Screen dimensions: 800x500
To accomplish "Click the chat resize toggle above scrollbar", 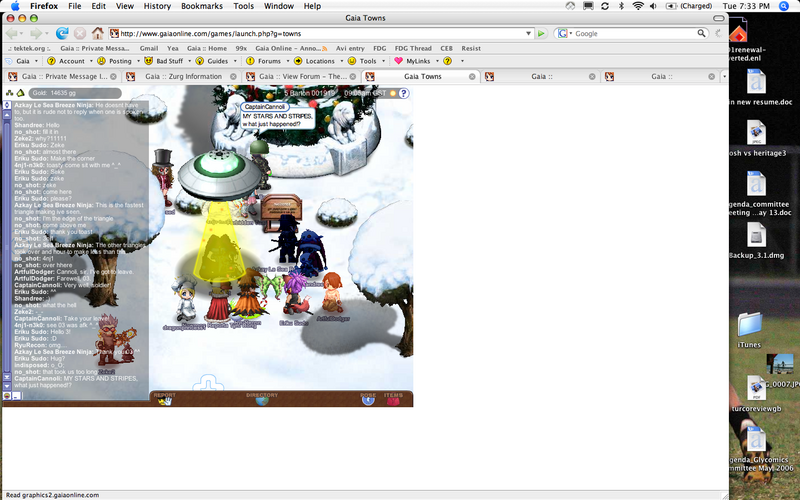I will point(7,105).
